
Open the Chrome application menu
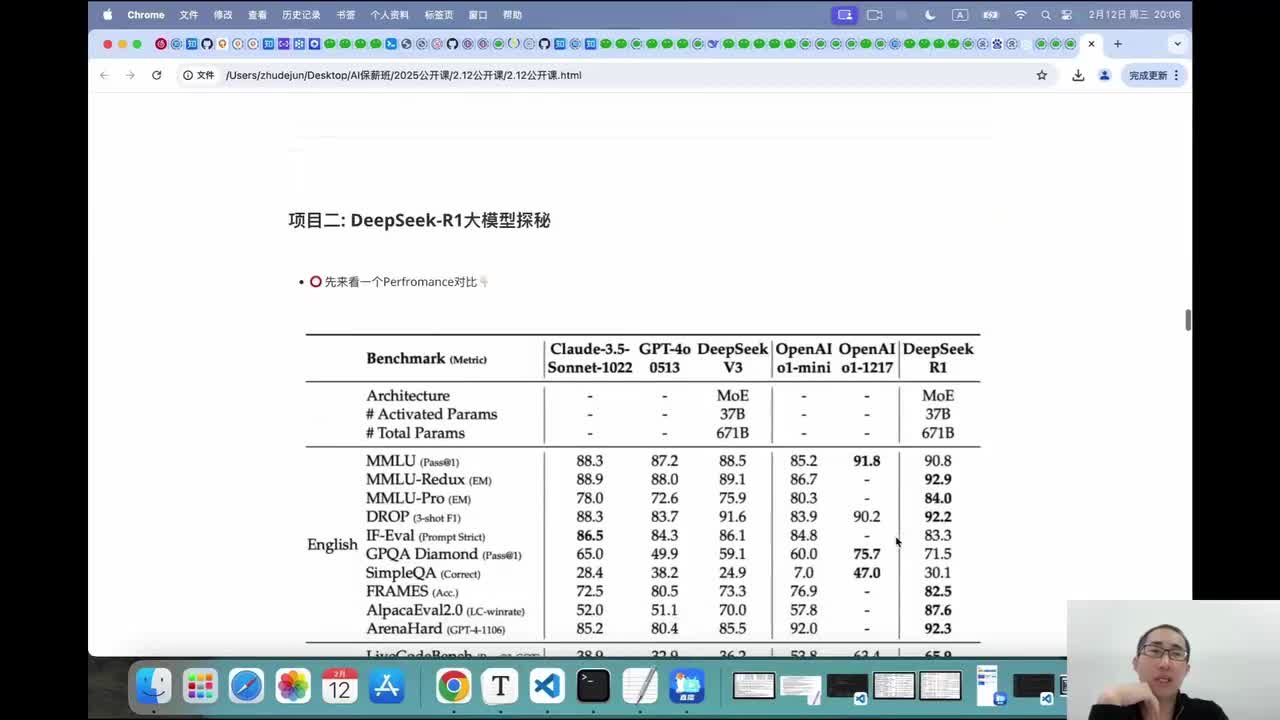point(146,15)
